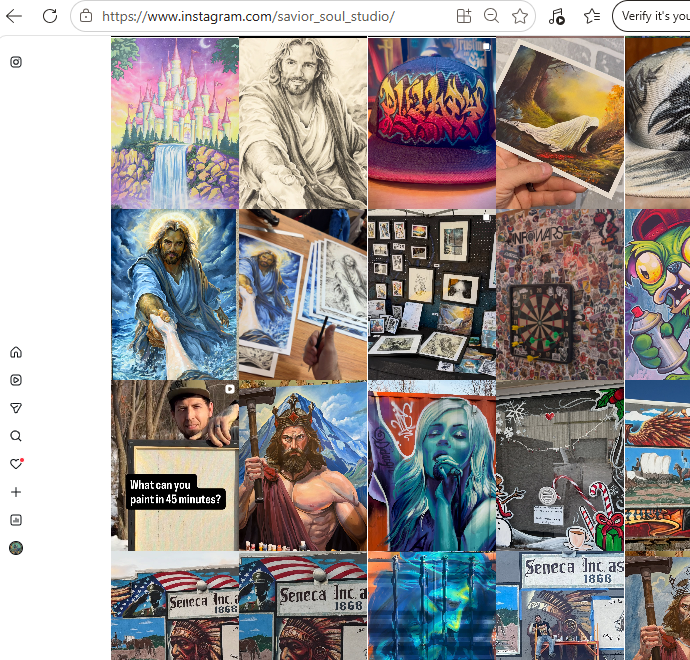Viewport: 690px width, 660px height.
Task: Bookmark this page with the star icon
Action: click(x=520, y=16)
